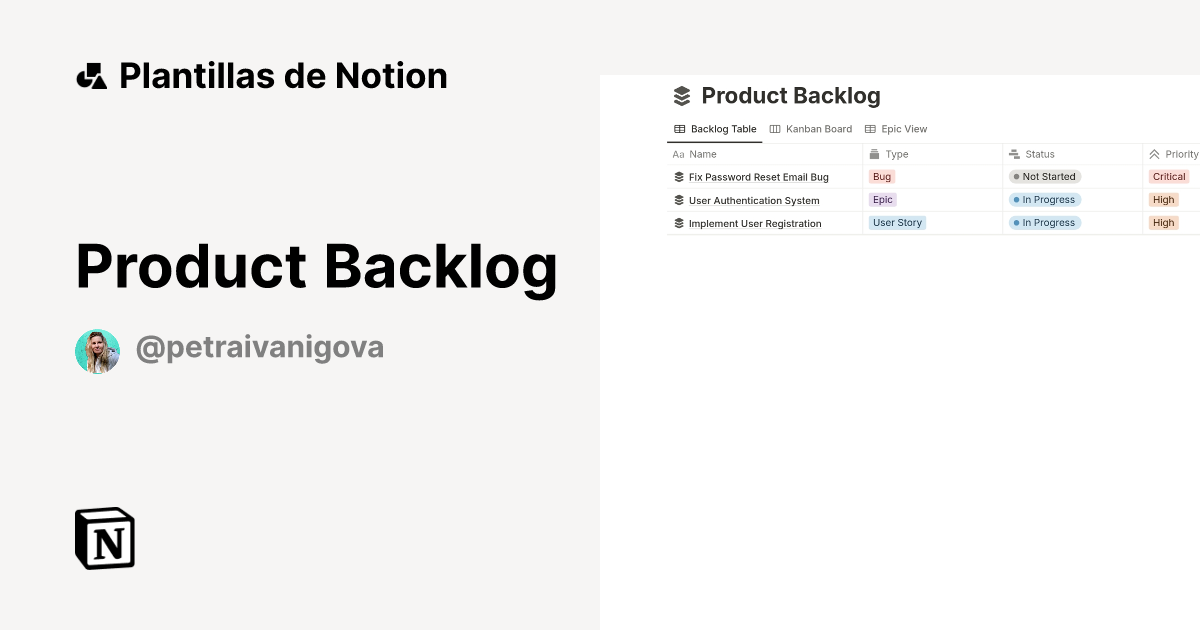Screen dimensions: 1200x630
Task: Click the stack icon before User Authentication System
Action: [677, 199]
